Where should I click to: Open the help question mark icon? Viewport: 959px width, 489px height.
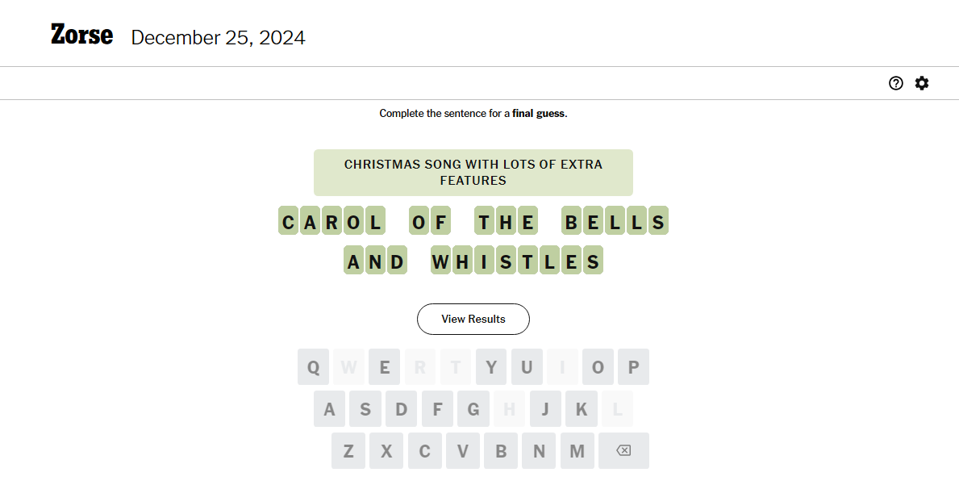pyautogui.click(x=896, y=83)
